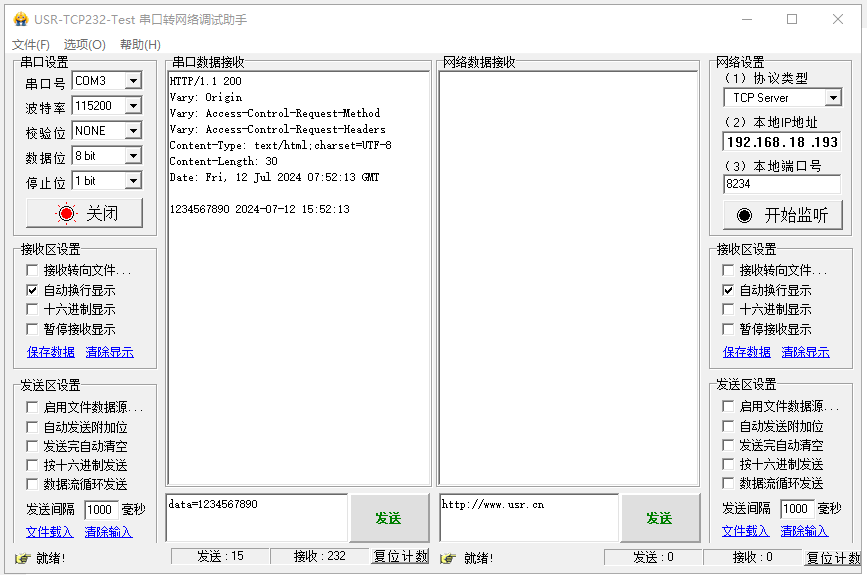Click serial 保存数据 link
Image resolution: width=867 pixels, height=575 pixels.
pyautogui.click(x=51, y=352)
